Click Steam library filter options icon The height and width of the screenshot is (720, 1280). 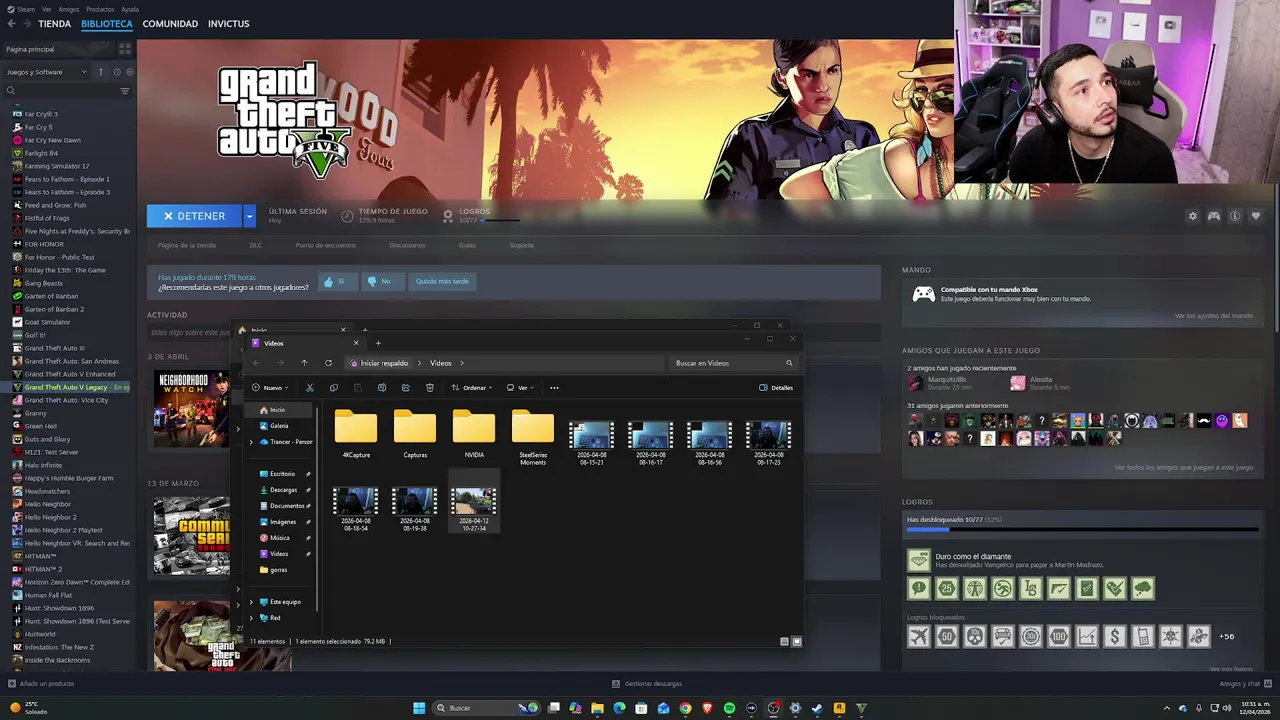coord(125,91)
